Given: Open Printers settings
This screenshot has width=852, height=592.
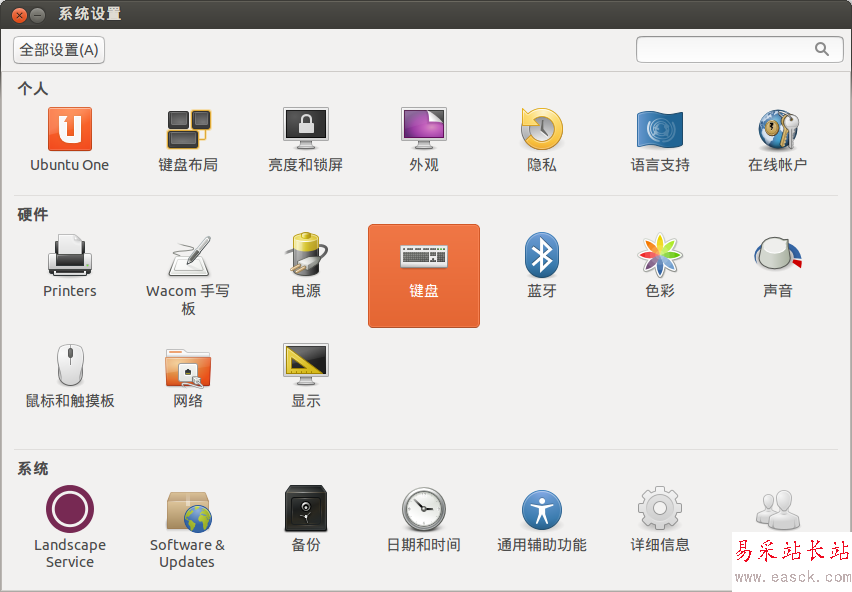Looking at the screenshot, I should pos(70,266).
